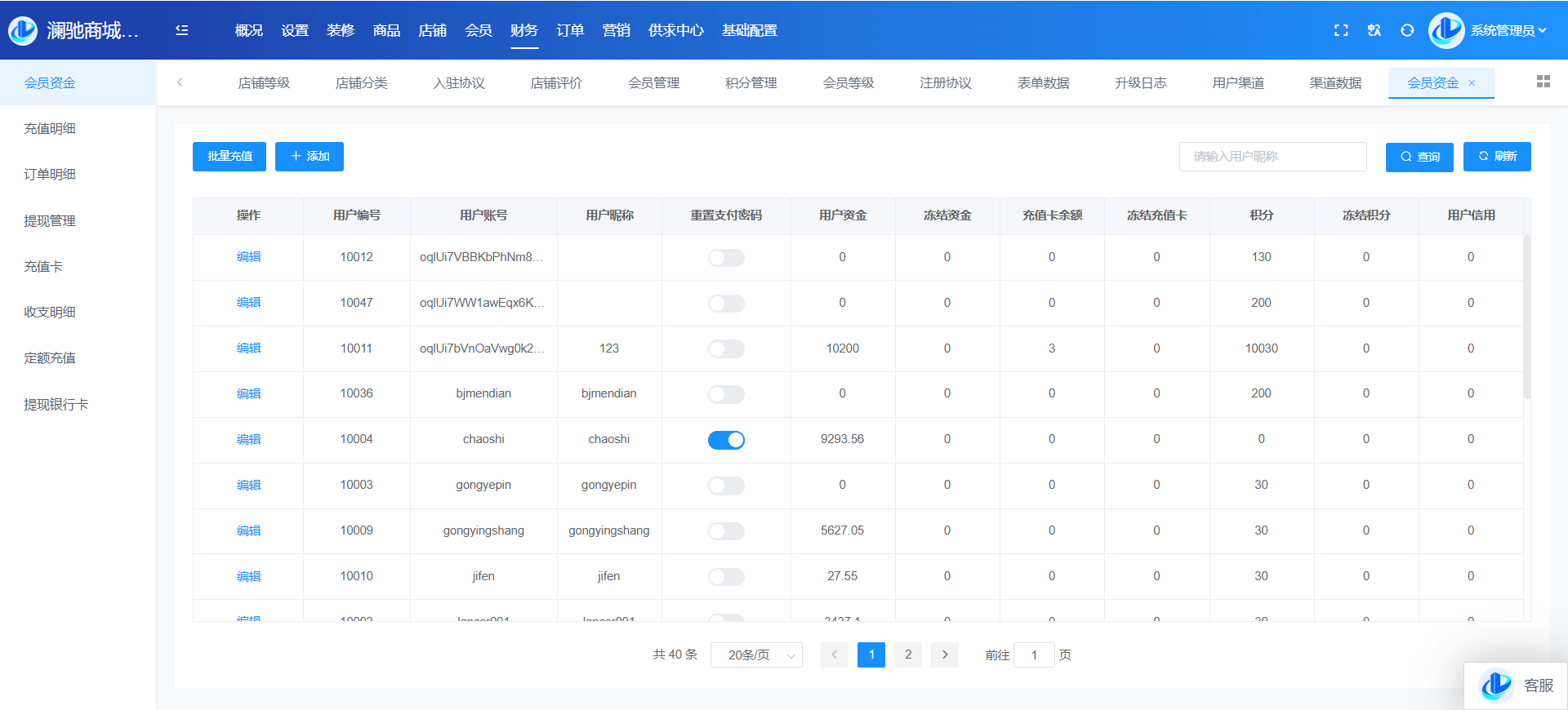Viewport: 1568px width, 710px height.
Task: Click the language translation icon
Action: pyautogui.click(x=1374, y=30)
